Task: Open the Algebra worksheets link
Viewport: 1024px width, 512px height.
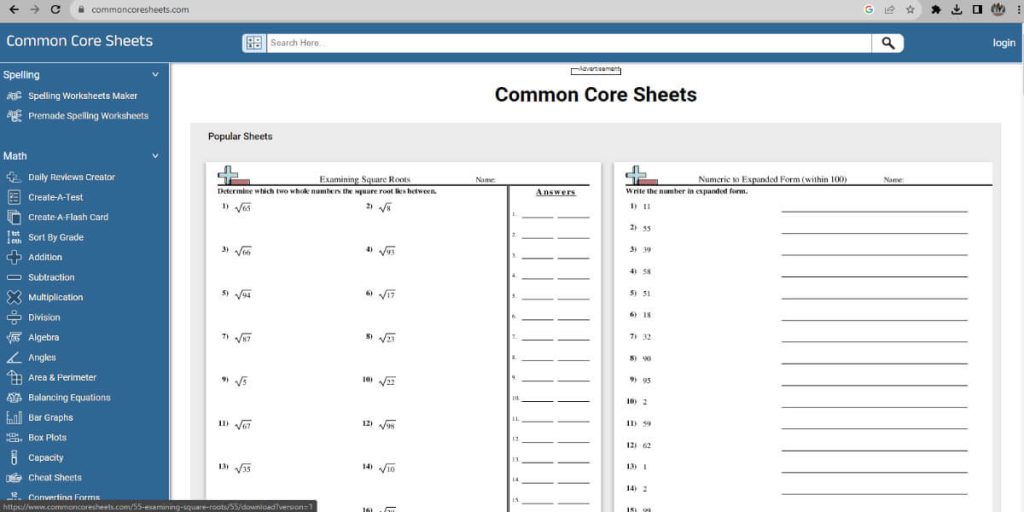Action: (x=43, y=338)
